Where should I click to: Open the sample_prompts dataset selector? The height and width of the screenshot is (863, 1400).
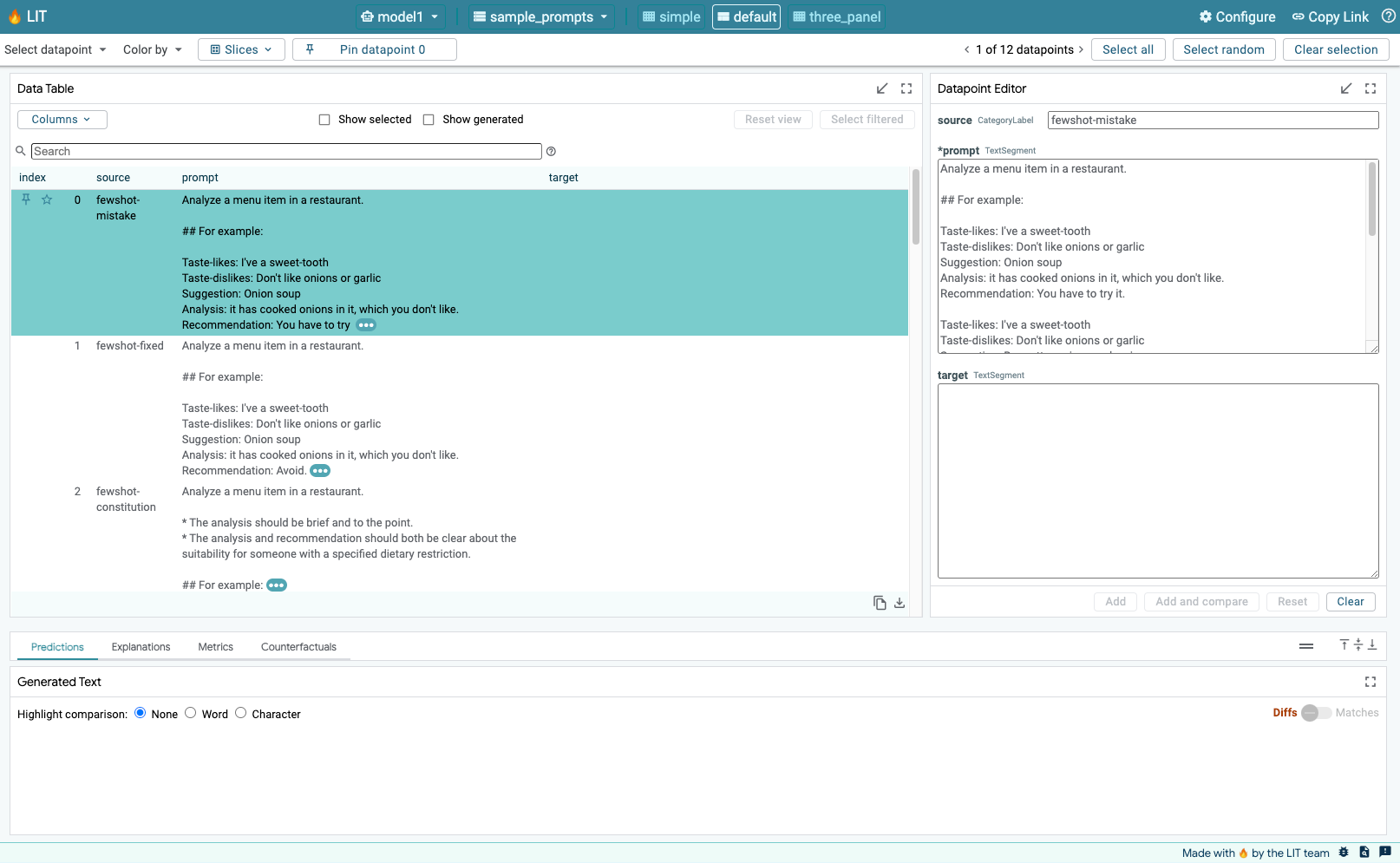coord(540,16)
